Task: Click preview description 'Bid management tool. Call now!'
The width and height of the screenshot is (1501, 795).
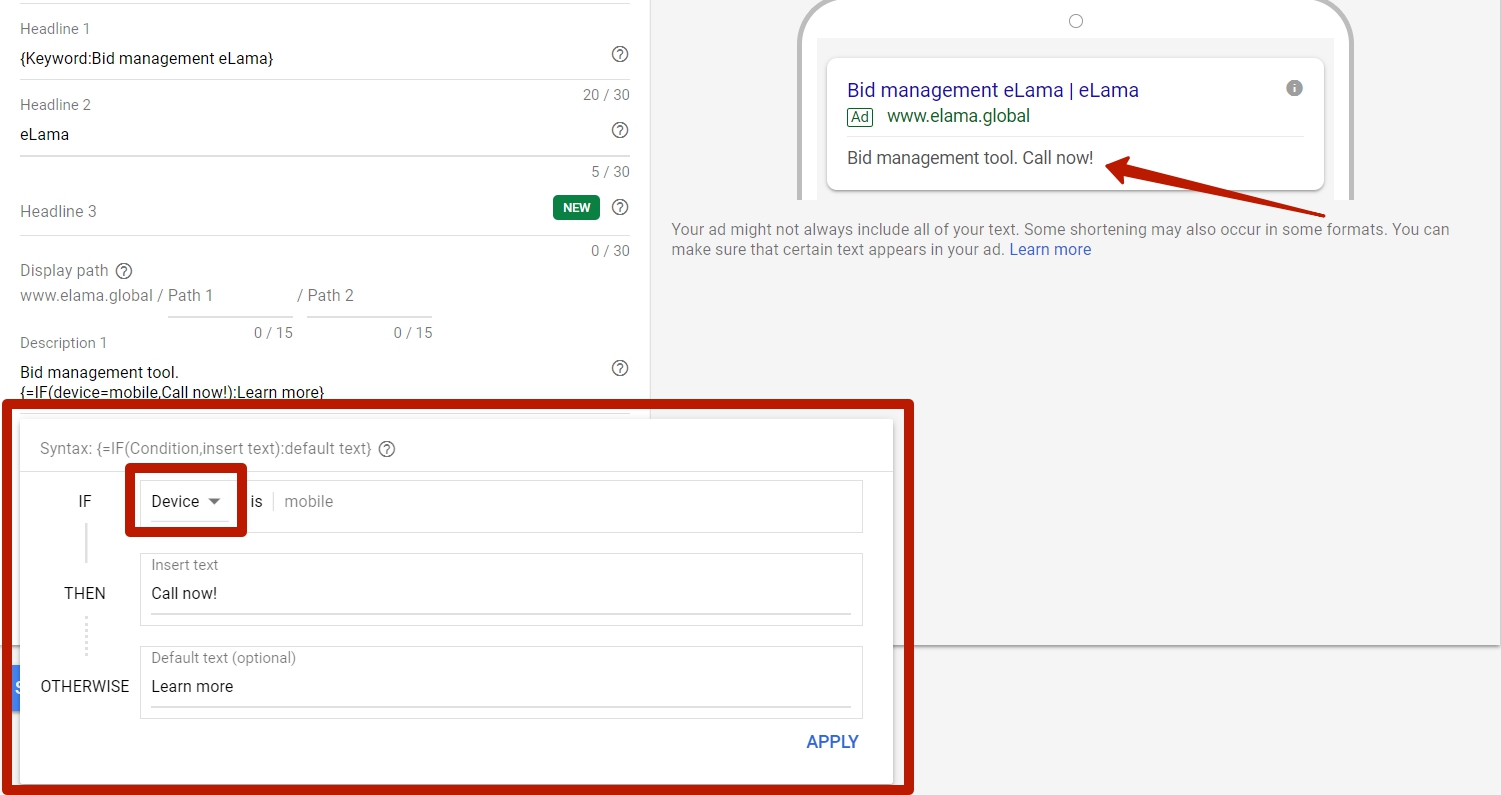Action: point(970,158)
